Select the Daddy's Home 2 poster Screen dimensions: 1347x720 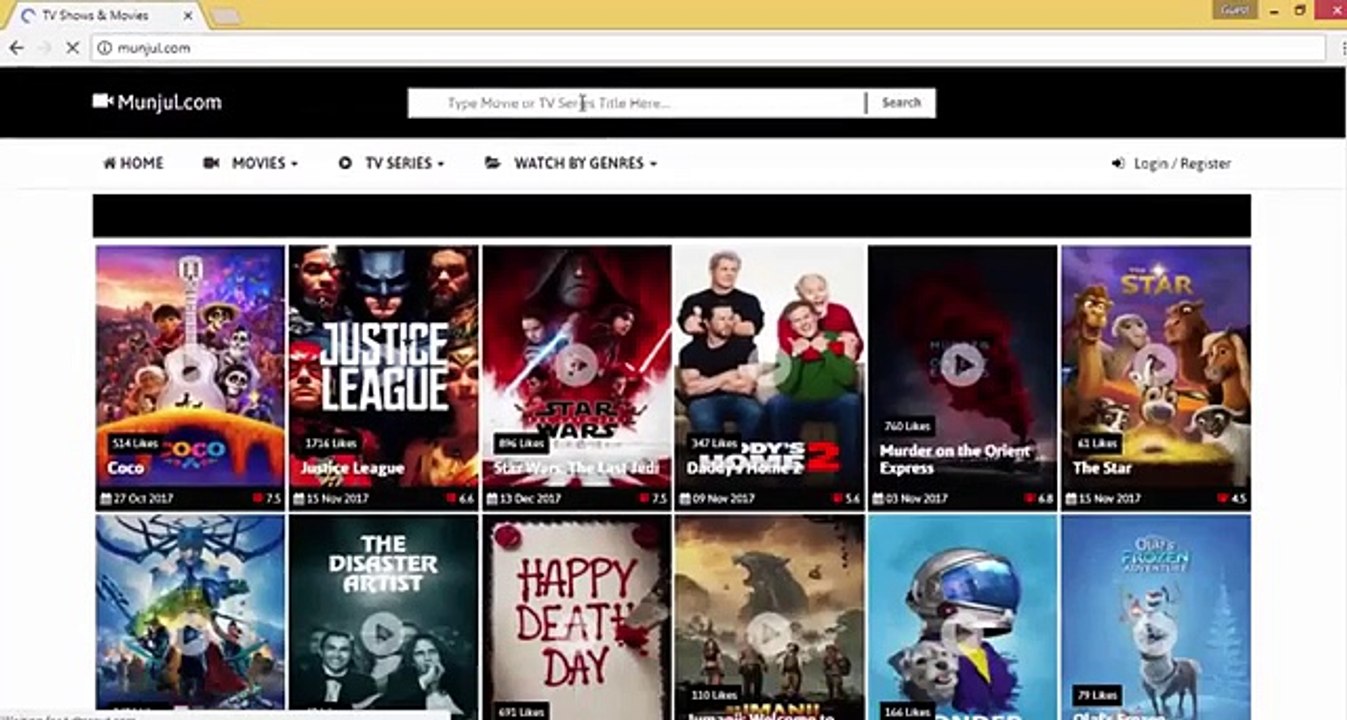point(769,378)
